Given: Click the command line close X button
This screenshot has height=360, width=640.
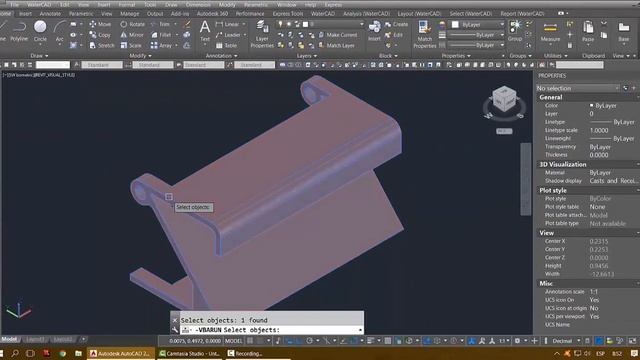Looking at the screenshot, I should pos(175,320).
